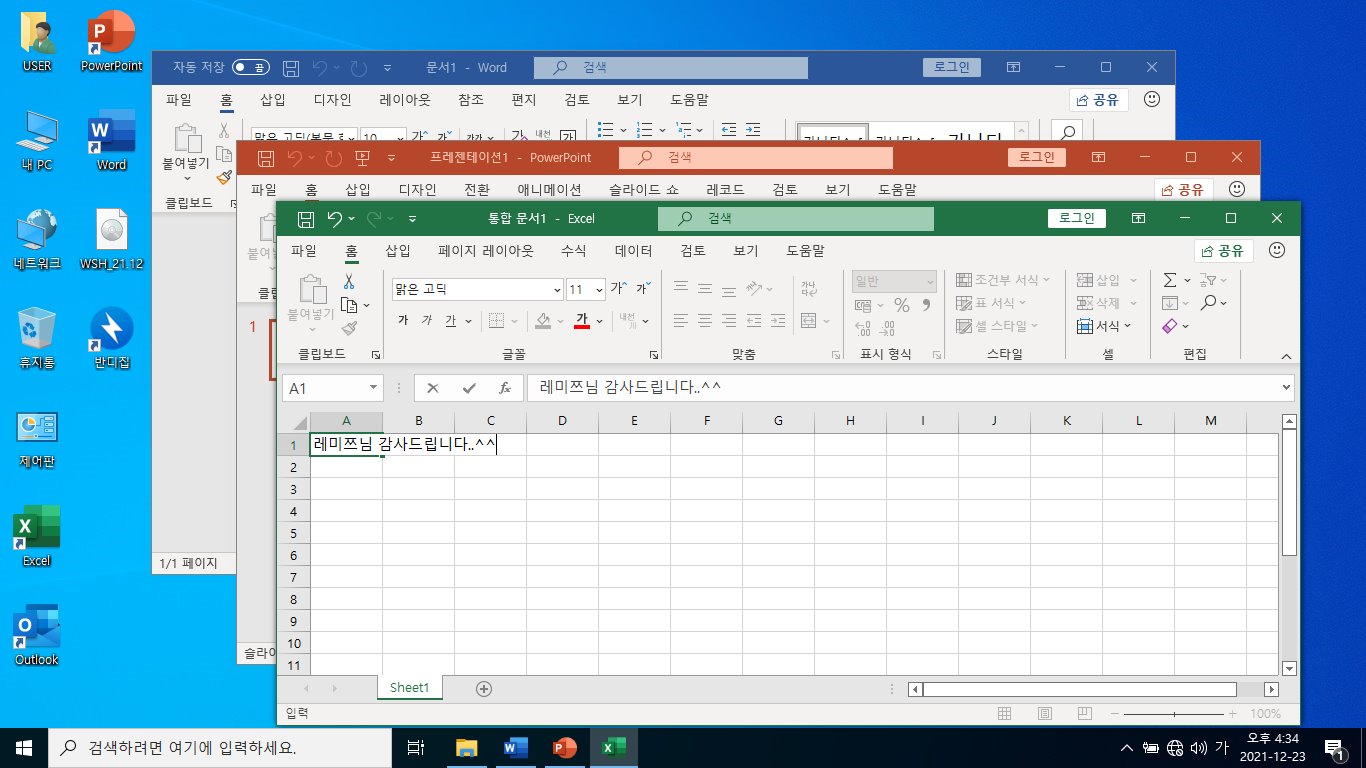Click the Copy icon in Excel's clipboard group
This screenshot has height=768, width=1366.
pyautogui.click(x=349, y=304)
